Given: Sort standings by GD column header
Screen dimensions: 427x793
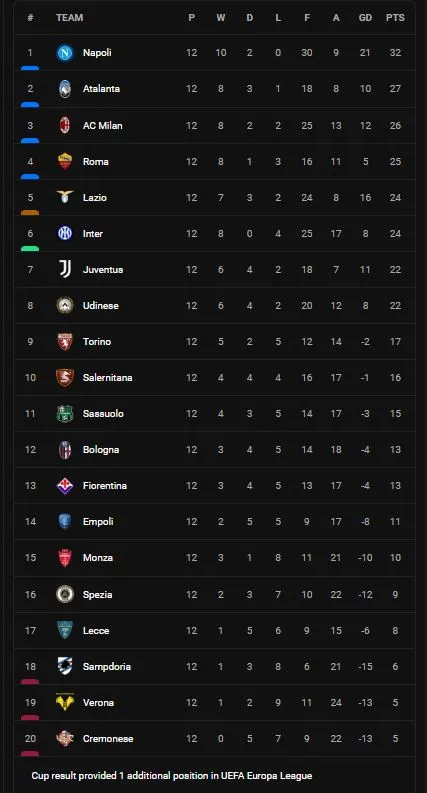Looking at the screenshot, I should pos(365,18).
